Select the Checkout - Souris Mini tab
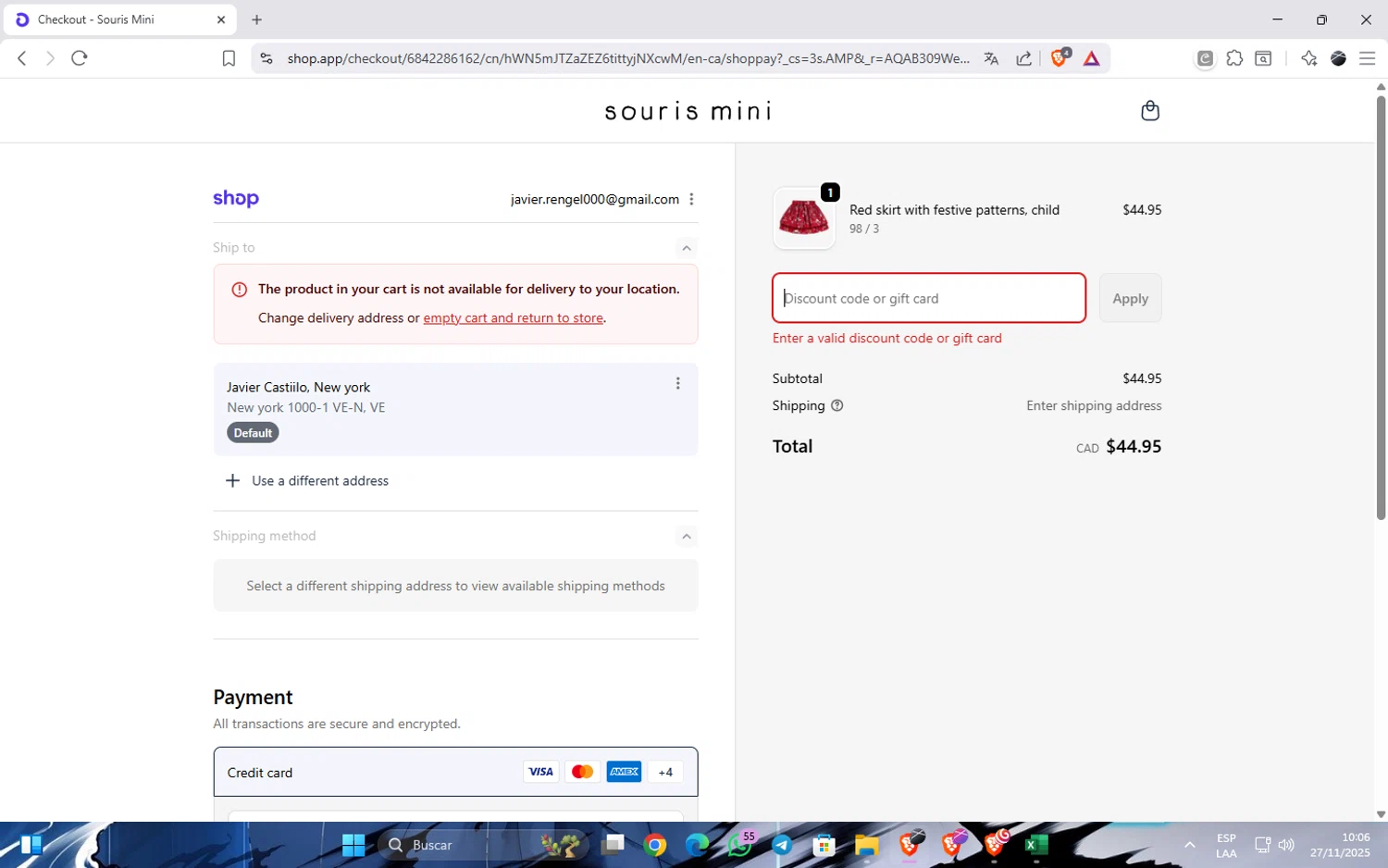This screenshot has height=868, width=1388. tap(118, 19)
